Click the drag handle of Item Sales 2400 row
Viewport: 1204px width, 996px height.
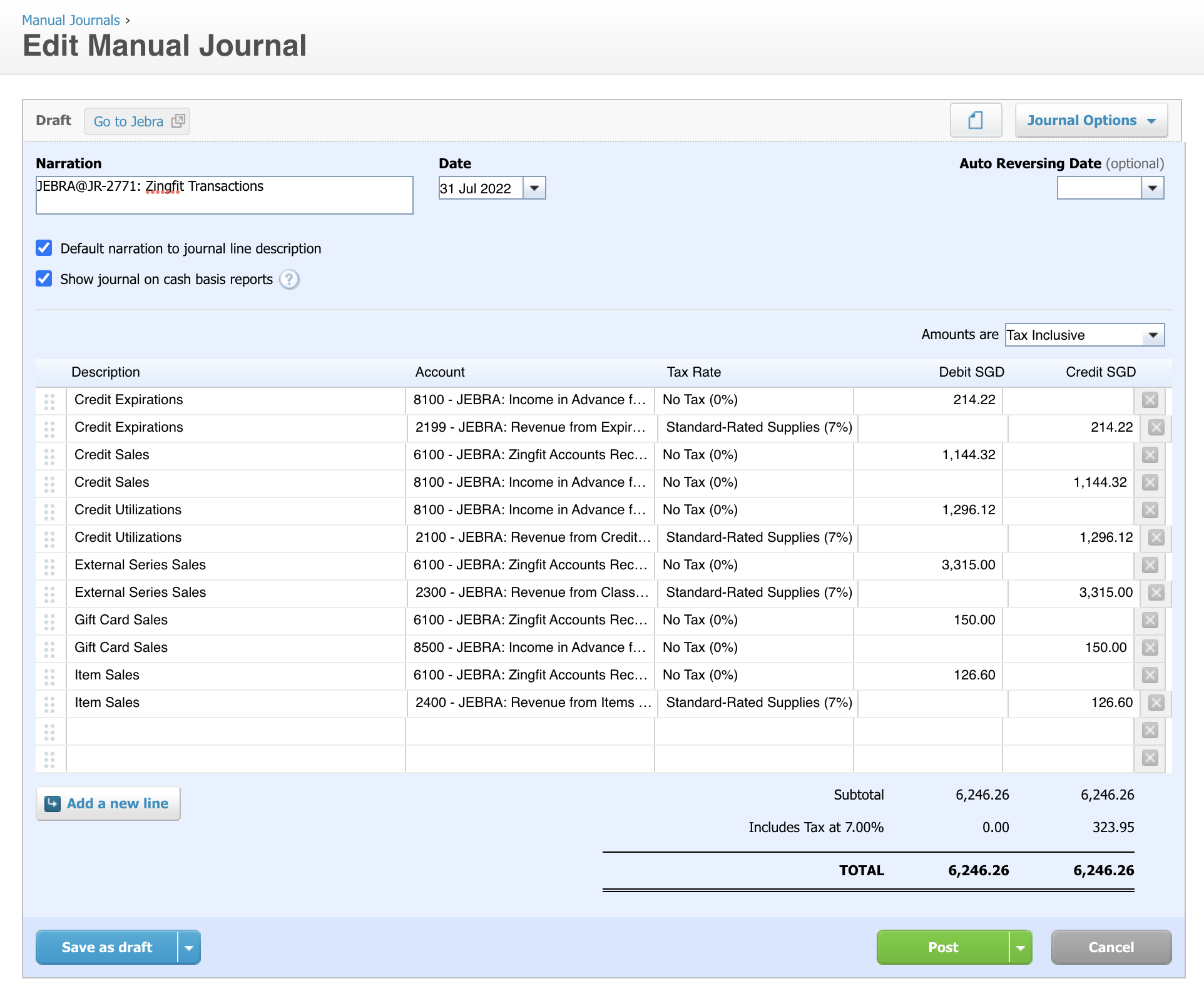(49, 704)
